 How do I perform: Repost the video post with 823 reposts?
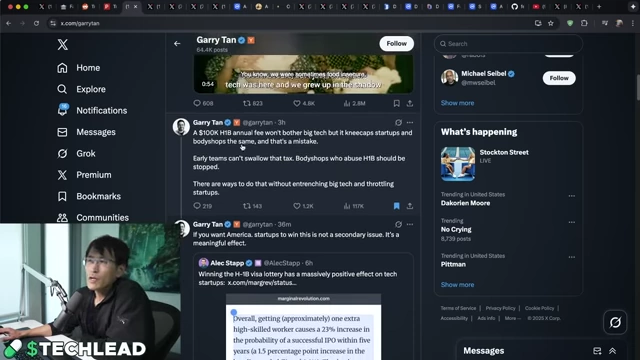tap(253, 103)
